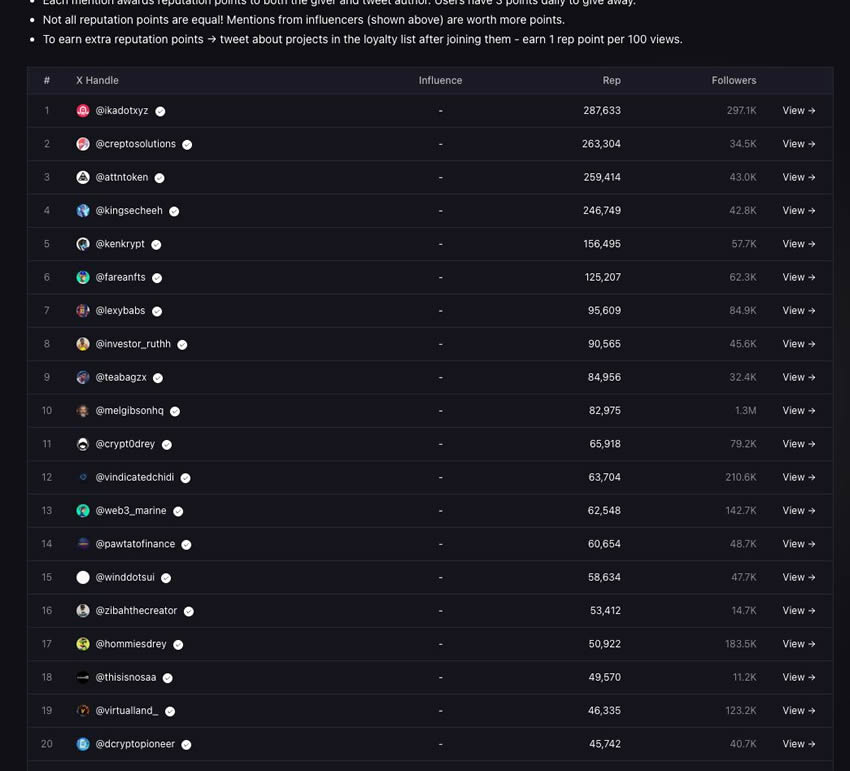Click the white avatar of @winddotsui
This screenshot has width=850, height=771.
(x=83, y=578)
